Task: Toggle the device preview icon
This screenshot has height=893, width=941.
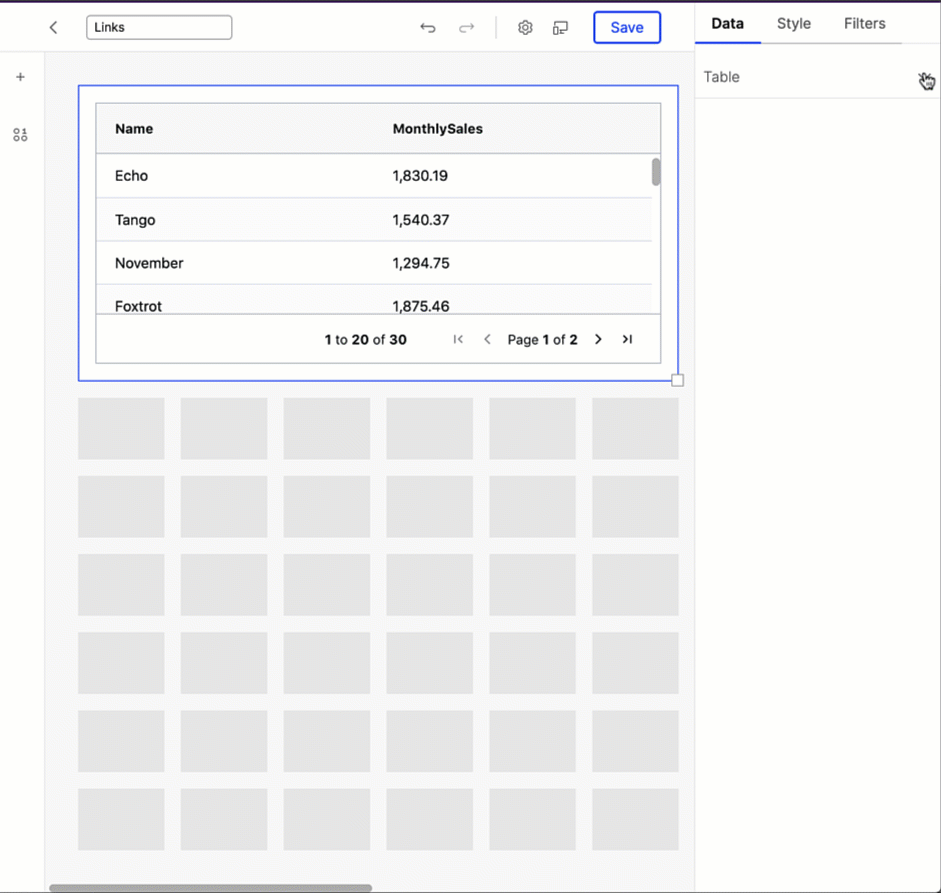Action: [561, 27]
